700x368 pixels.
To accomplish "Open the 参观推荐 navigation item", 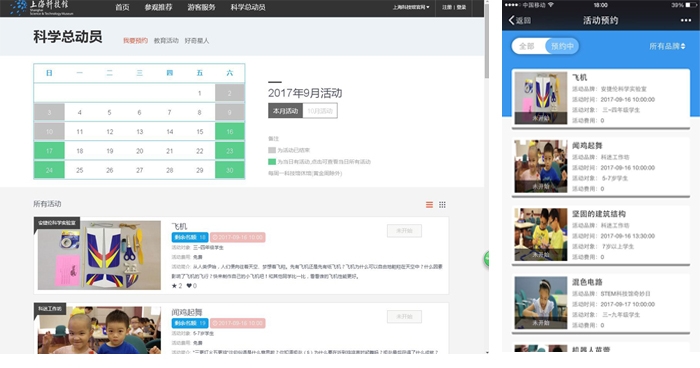I will (x=158, y=7).
